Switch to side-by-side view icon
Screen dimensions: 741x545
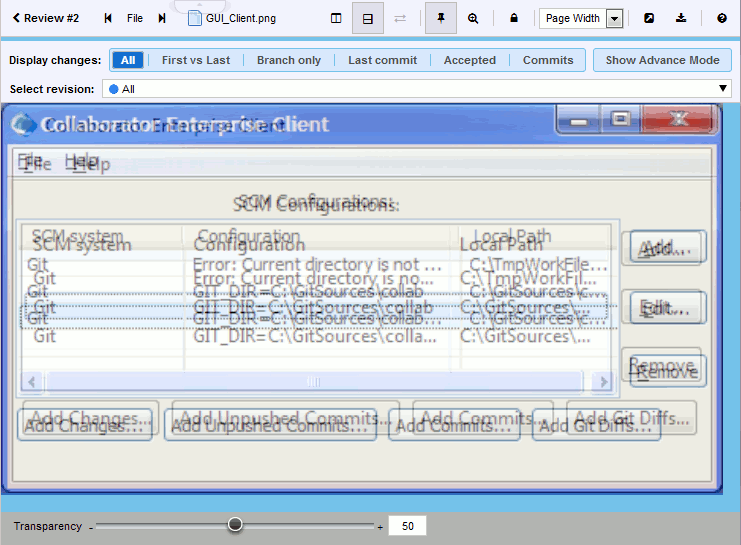[x=336, y=18]
